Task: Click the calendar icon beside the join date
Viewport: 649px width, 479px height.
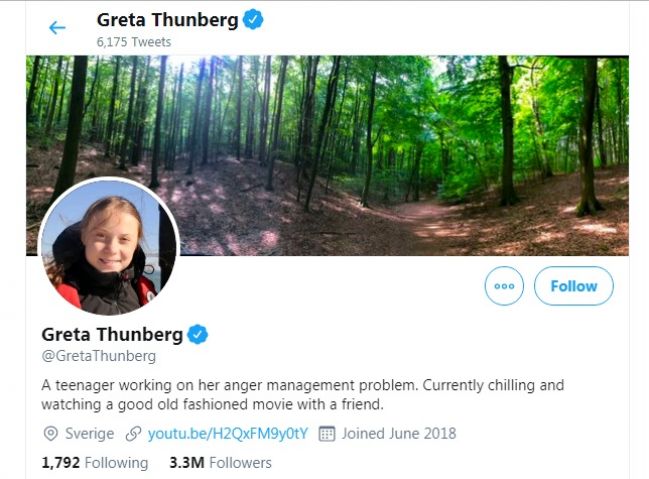Action: click(326, 434)
